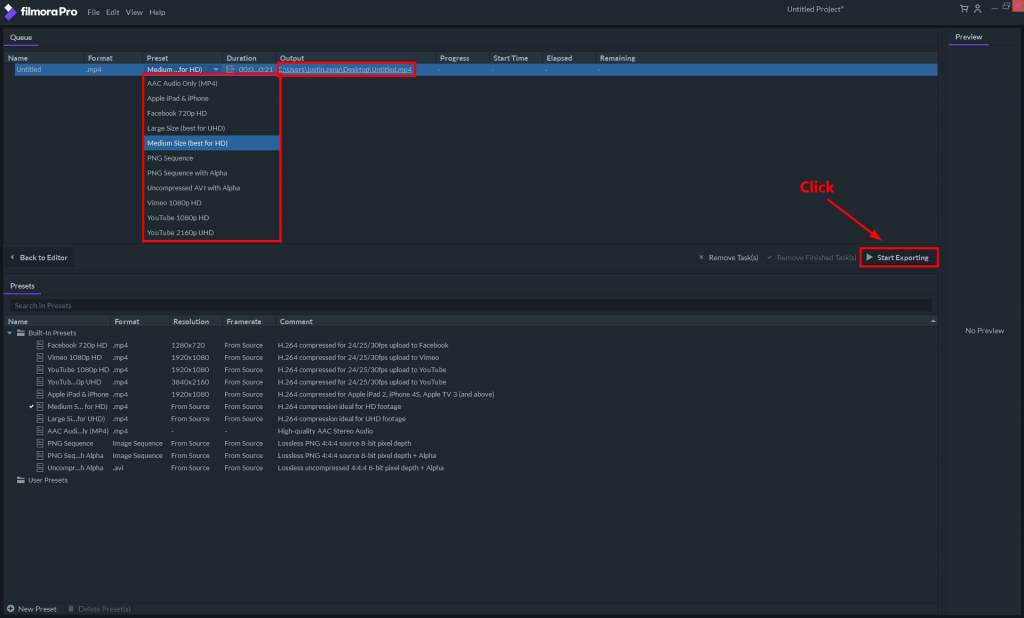Open the File menu

point(93,12)
